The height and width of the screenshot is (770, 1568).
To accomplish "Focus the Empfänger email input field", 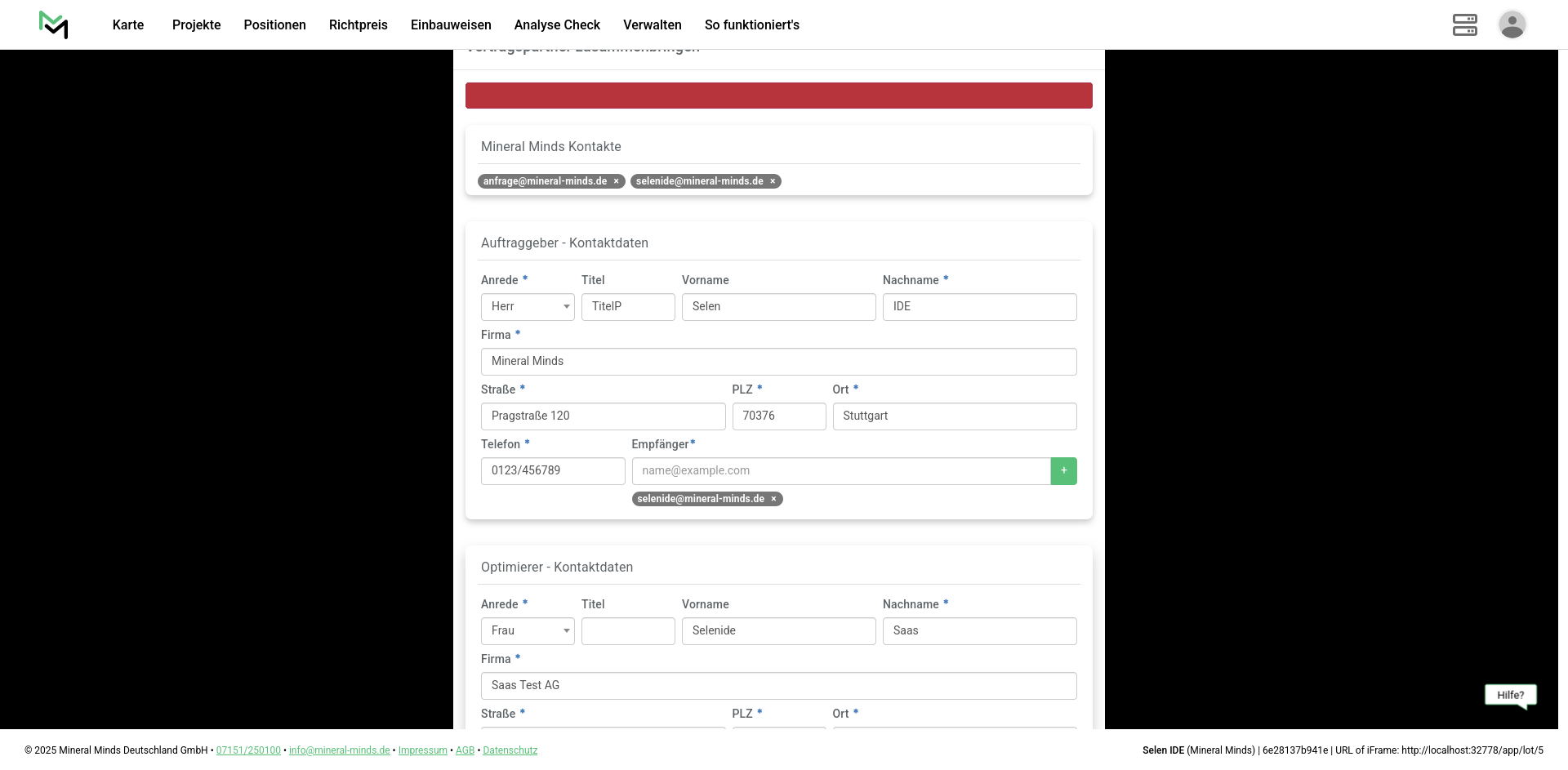I will (840, 471).
